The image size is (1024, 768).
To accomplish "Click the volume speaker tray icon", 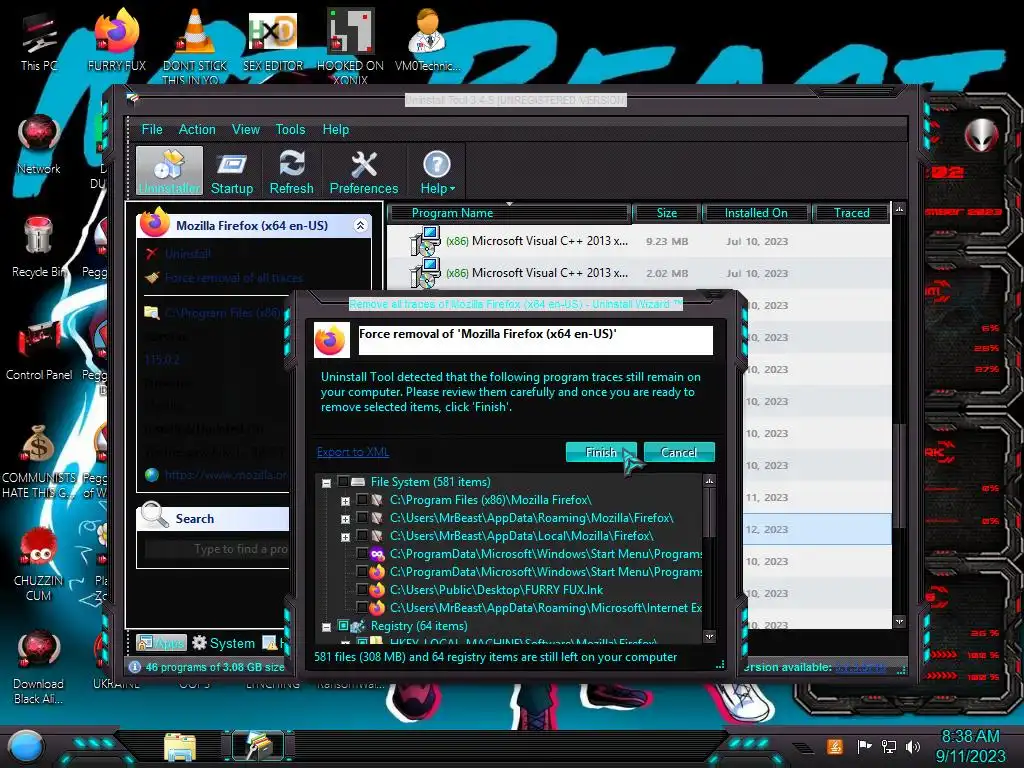I will [913, 746].
